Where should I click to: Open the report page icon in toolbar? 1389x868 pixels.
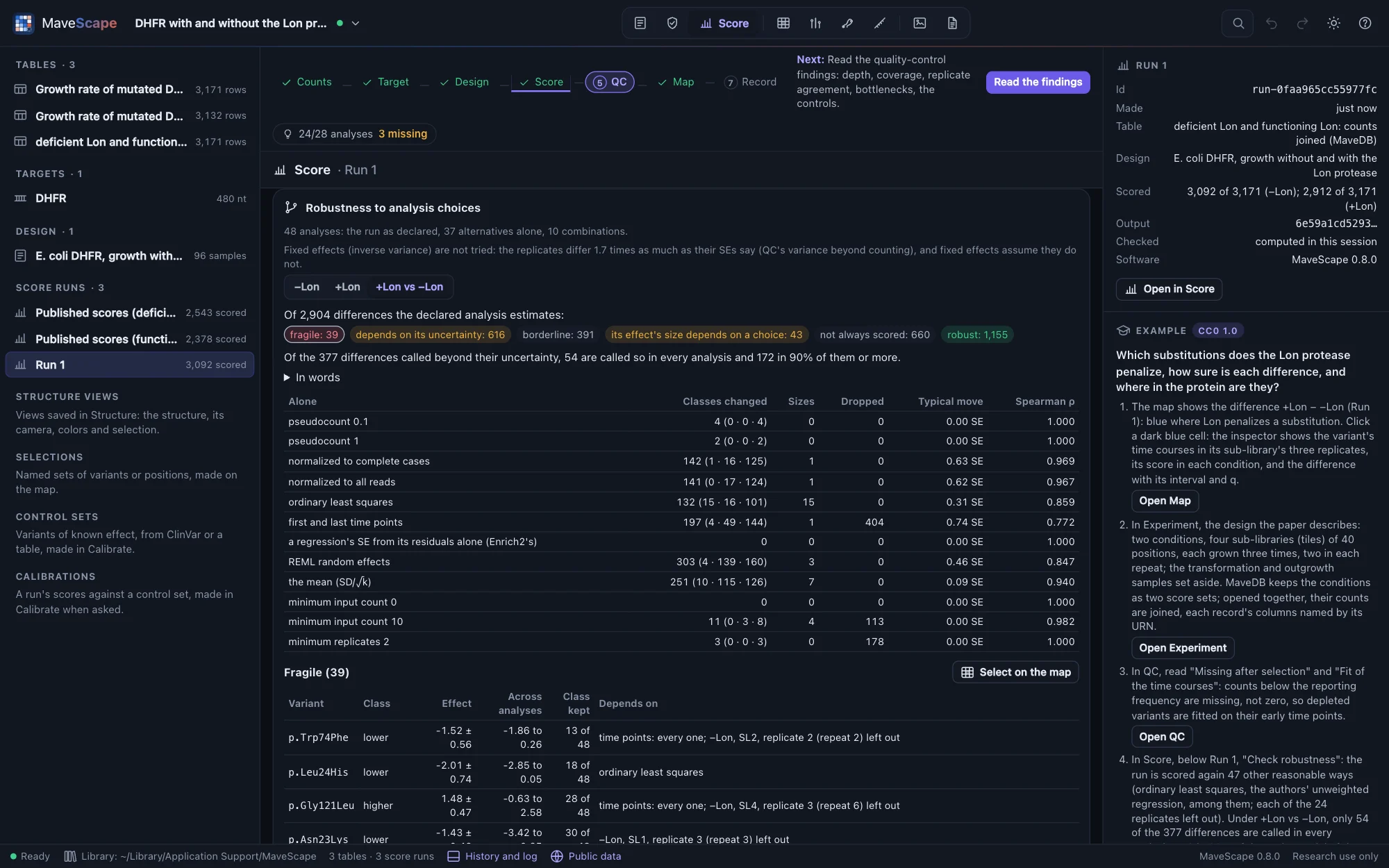tap(952, 23)
